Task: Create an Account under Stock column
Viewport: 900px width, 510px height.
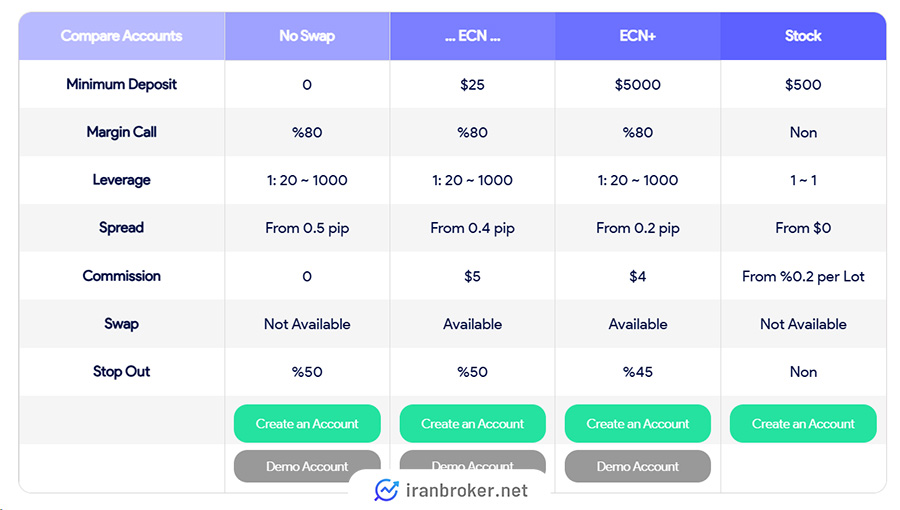Action: 803,423
